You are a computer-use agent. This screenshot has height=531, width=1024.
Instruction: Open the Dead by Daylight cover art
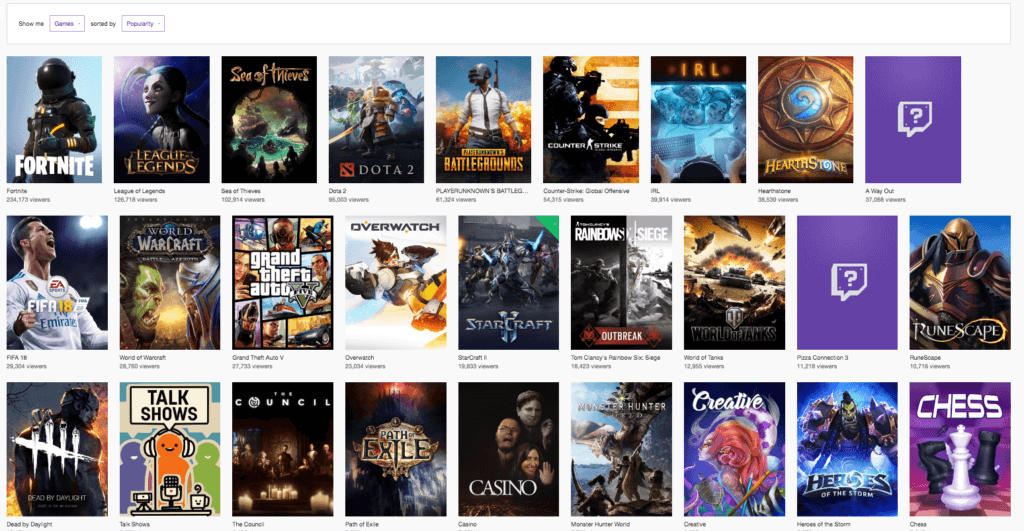point(57,449)
